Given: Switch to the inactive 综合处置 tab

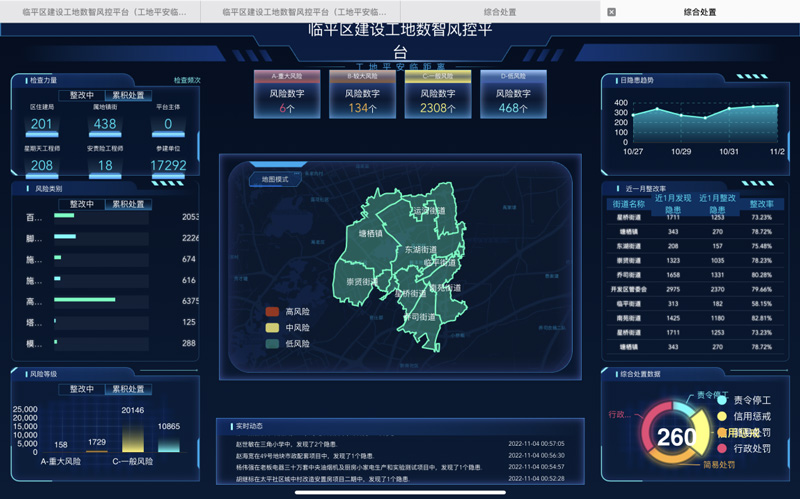Looking at the screenshot, I should pyautogui.click(x=500, y=12).
